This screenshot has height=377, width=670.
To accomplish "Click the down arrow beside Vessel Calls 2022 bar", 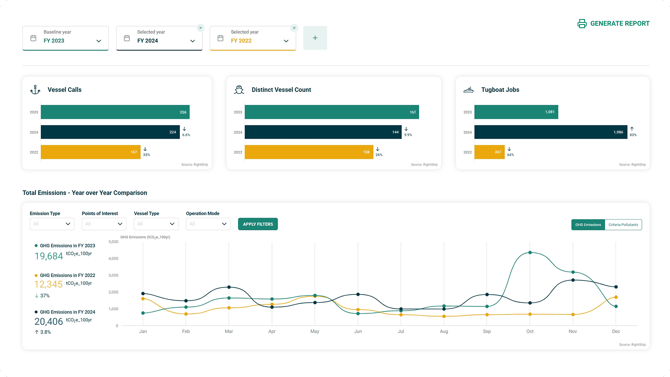I will 145,149.
